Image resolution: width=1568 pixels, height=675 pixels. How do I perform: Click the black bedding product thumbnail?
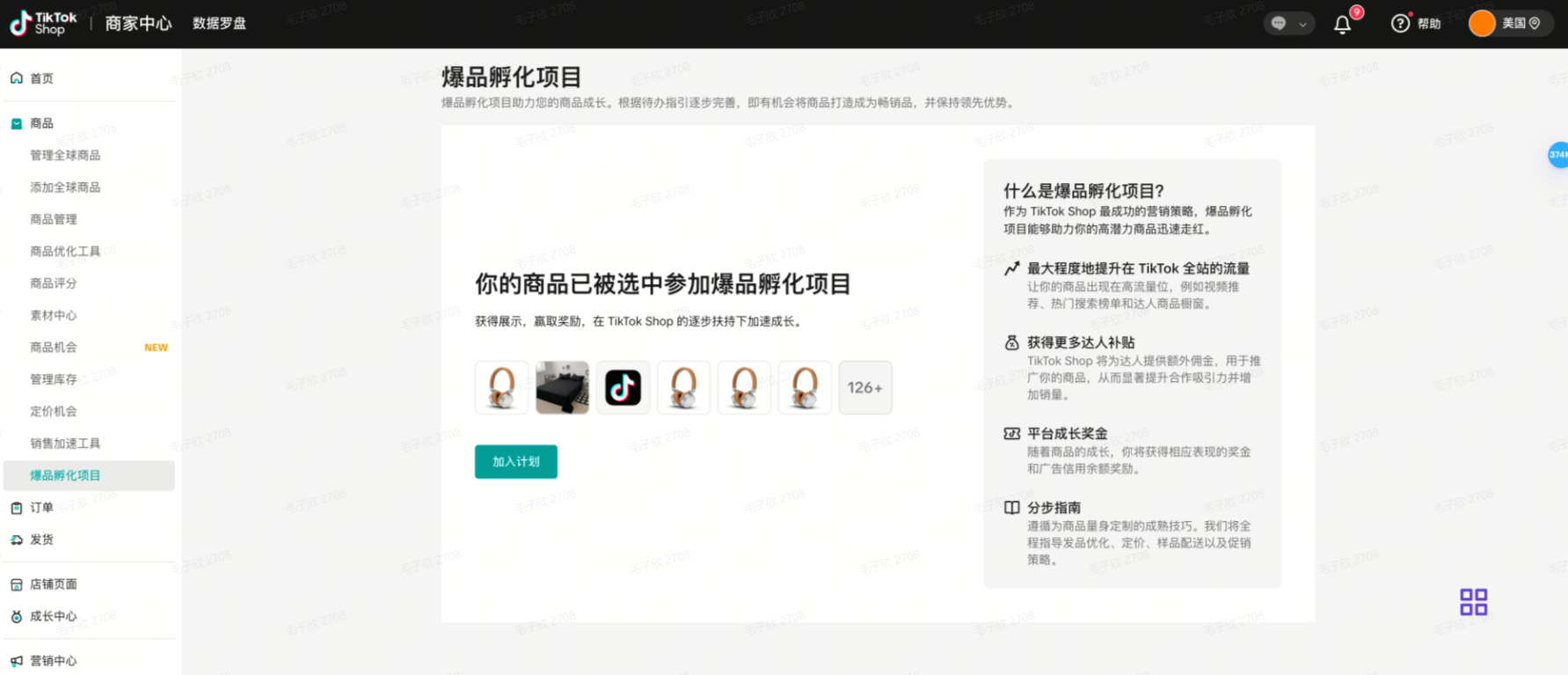563,387
